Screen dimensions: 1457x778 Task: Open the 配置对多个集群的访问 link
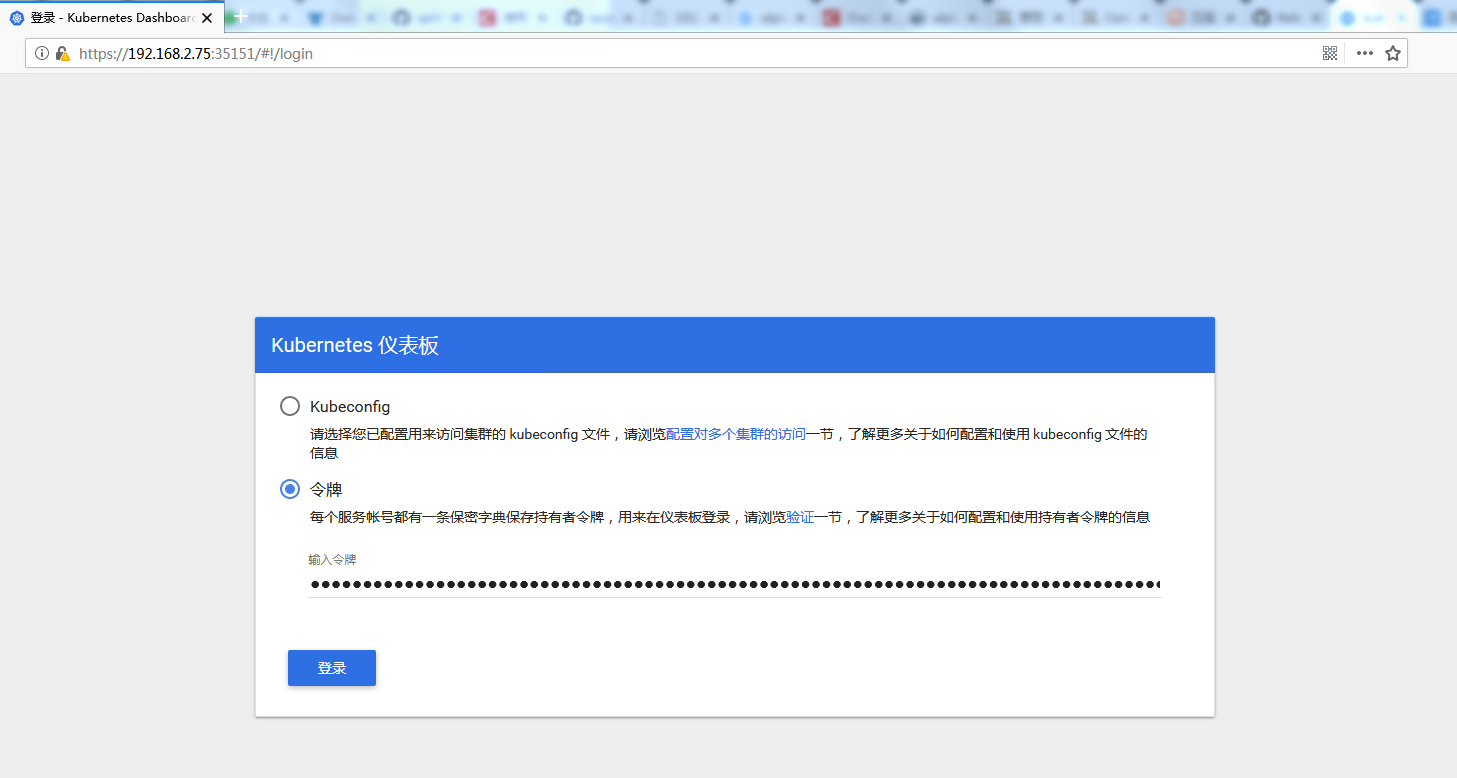(736, 435)
